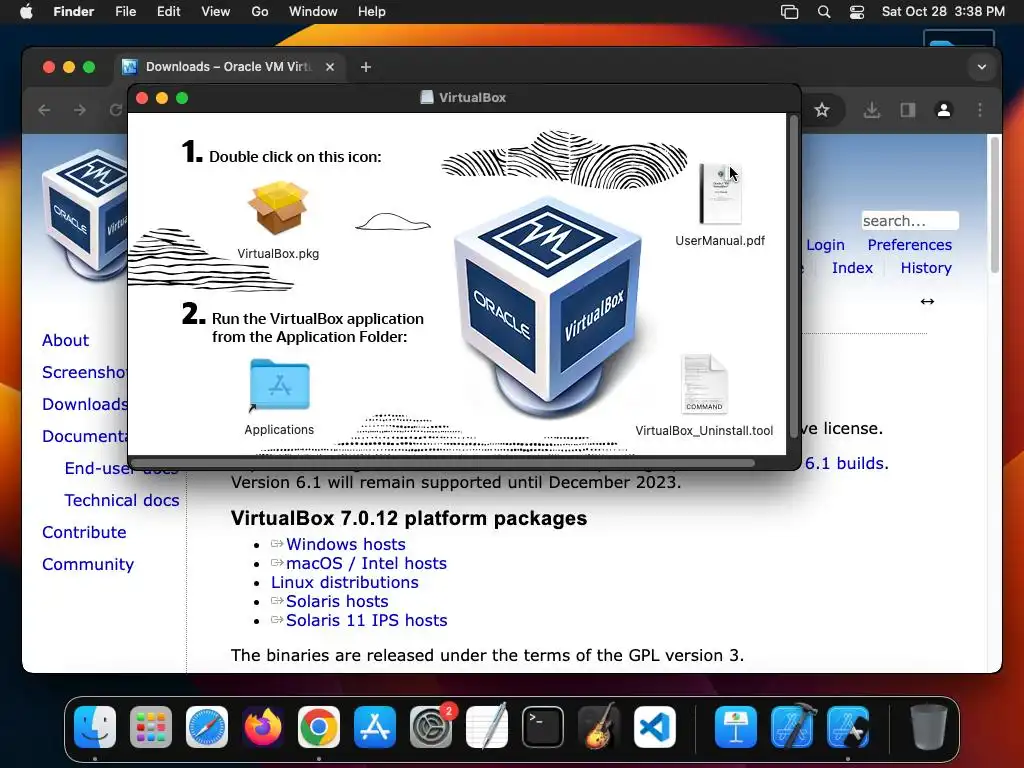The width and height of the screenshot is (1024, 768).
Task: Open the View menu
Action: tap(216, 12)
